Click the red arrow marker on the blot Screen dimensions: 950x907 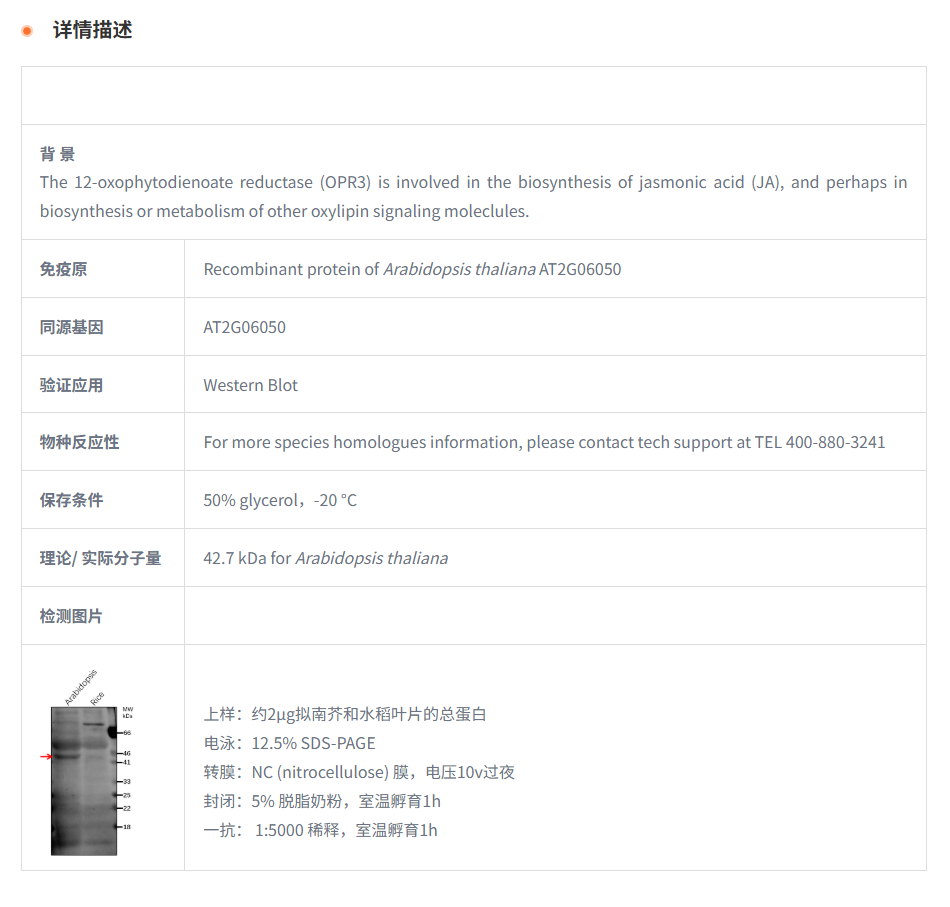47,756
